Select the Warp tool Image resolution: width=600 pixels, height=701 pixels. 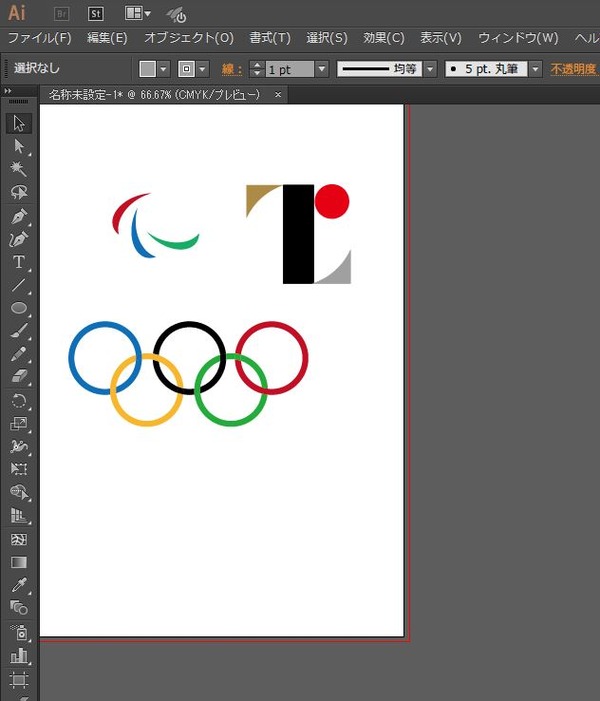(x=19, y=446)
